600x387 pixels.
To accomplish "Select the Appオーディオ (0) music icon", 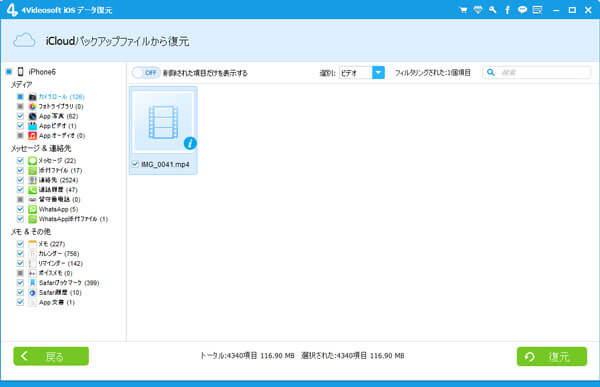I will click(33, 136).
